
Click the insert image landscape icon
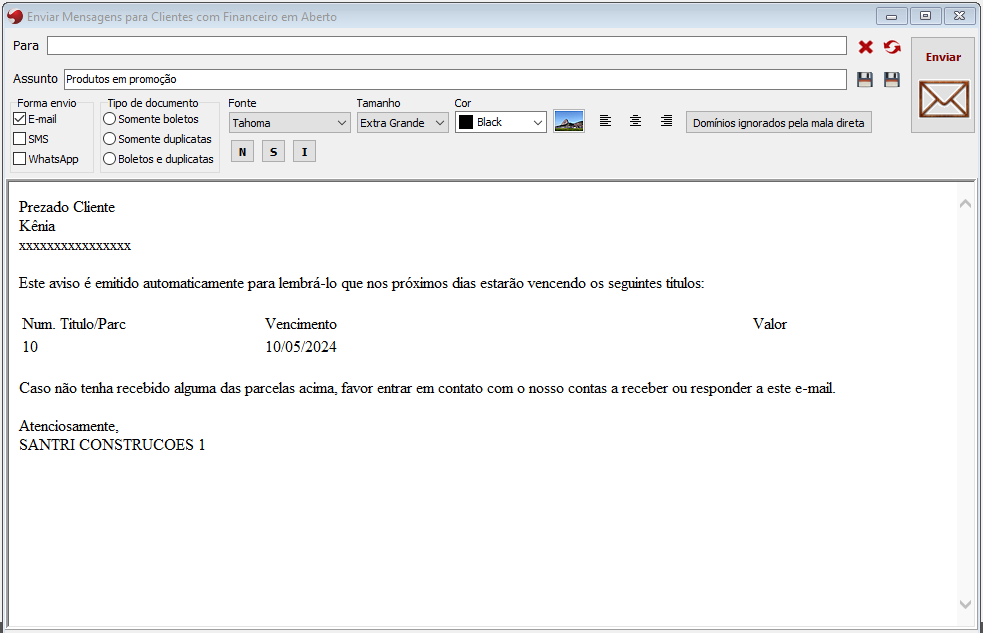click(x=569, y=122)
